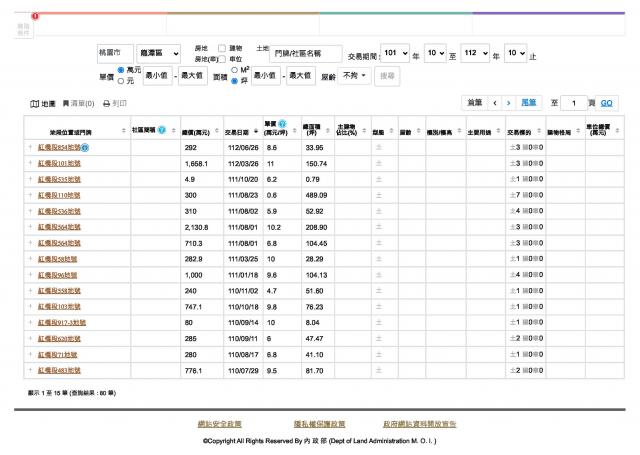Open the start year 101 dropdown
Screen dimensions: 640x455
coord(395,53)
